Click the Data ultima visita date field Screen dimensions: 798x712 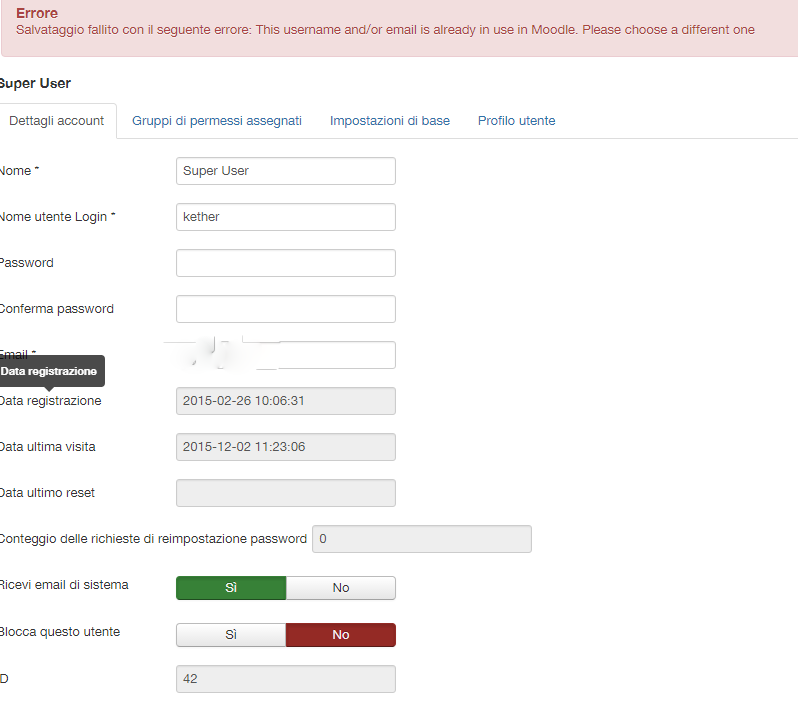click(x=286, y=447)
